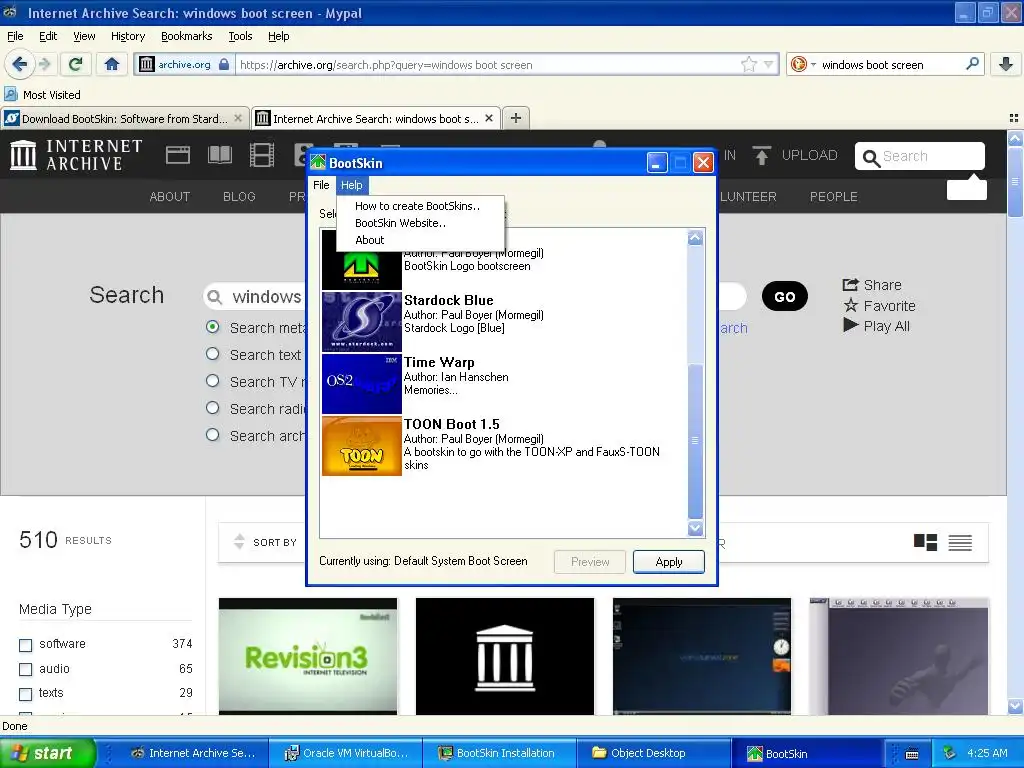Click the site identity padlock icon
Image resolution: width=1024 pixels, height=768 pixels.
tap(224, 64)
